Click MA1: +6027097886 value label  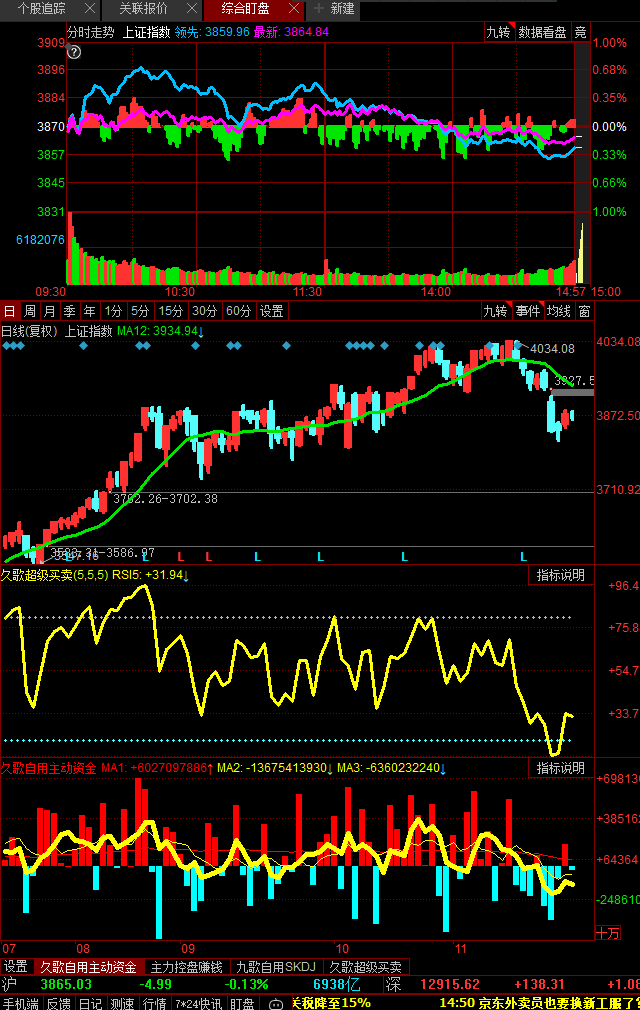click(x=157, y=768)
